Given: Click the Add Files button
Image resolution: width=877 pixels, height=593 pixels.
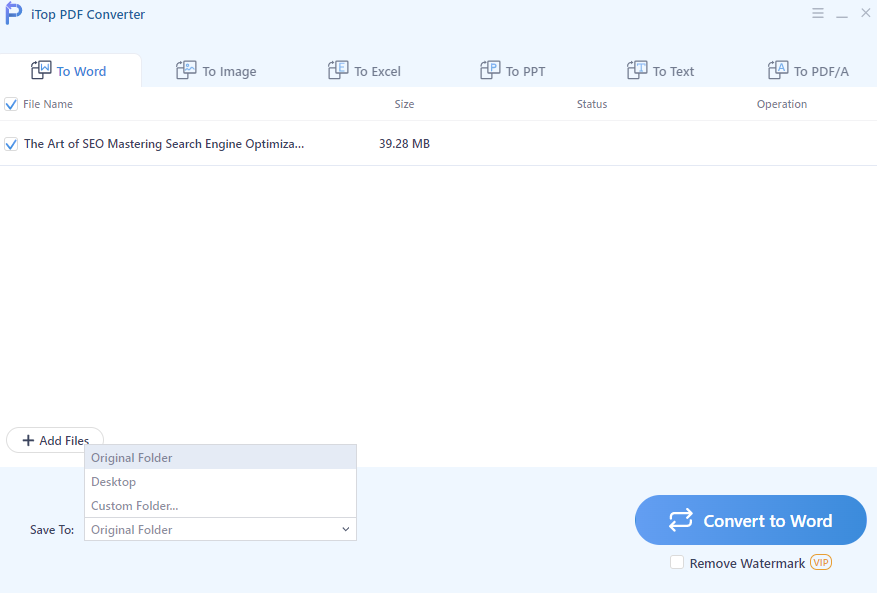Looking at the screenshot, I should click(55, 440).
